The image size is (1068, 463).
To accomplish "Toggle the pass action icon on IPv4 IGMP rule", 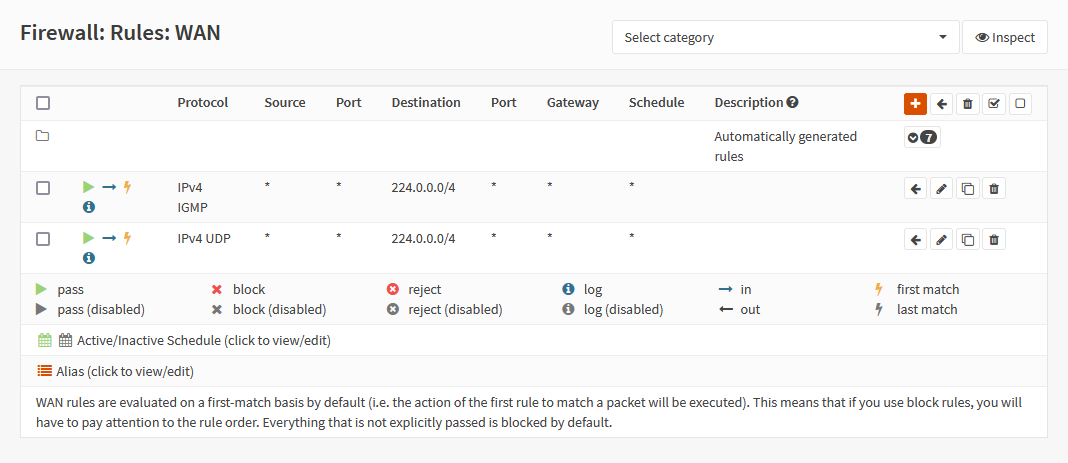I will (x=88, y=187).
